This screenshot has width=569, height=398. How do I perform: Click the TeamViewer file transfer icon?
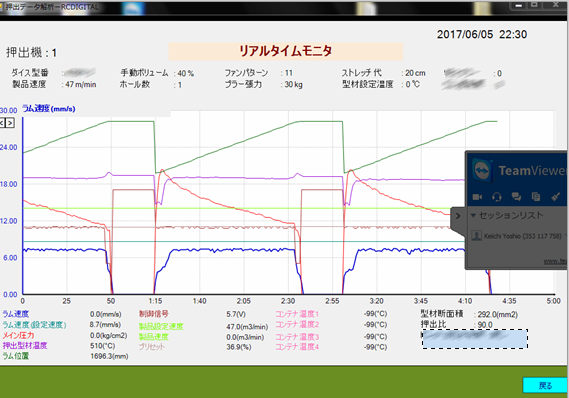(x=536, y=197)
